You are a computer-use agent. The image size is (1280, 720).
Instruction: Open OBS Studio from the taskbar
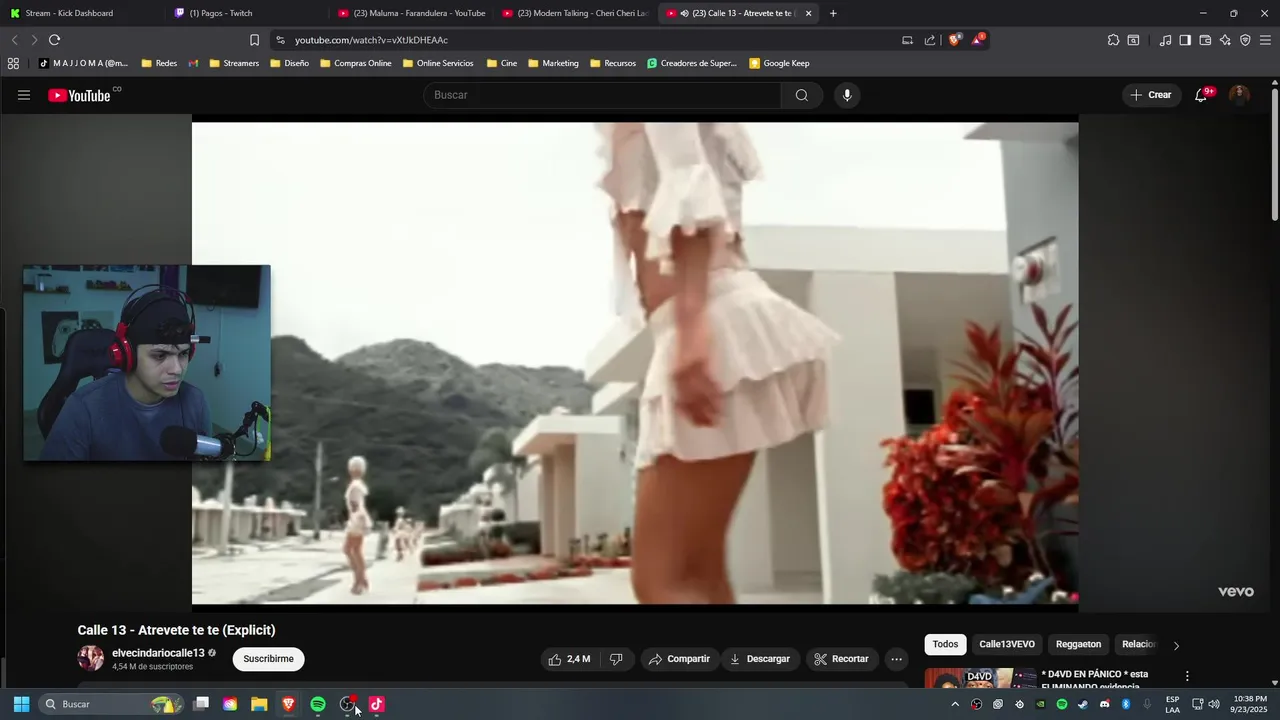click(347, 704)
